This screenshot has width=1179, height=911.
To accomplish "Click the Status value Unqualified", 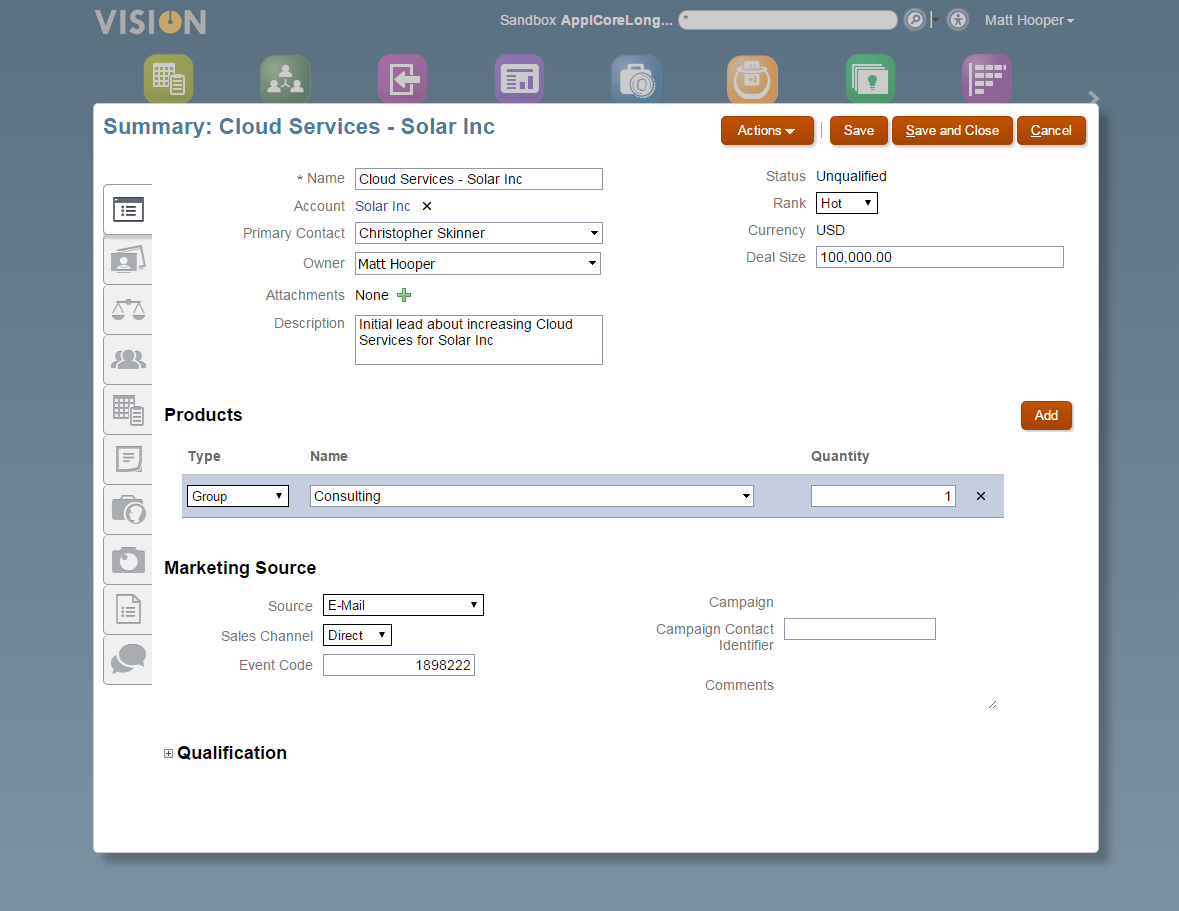I will [851, 176].
